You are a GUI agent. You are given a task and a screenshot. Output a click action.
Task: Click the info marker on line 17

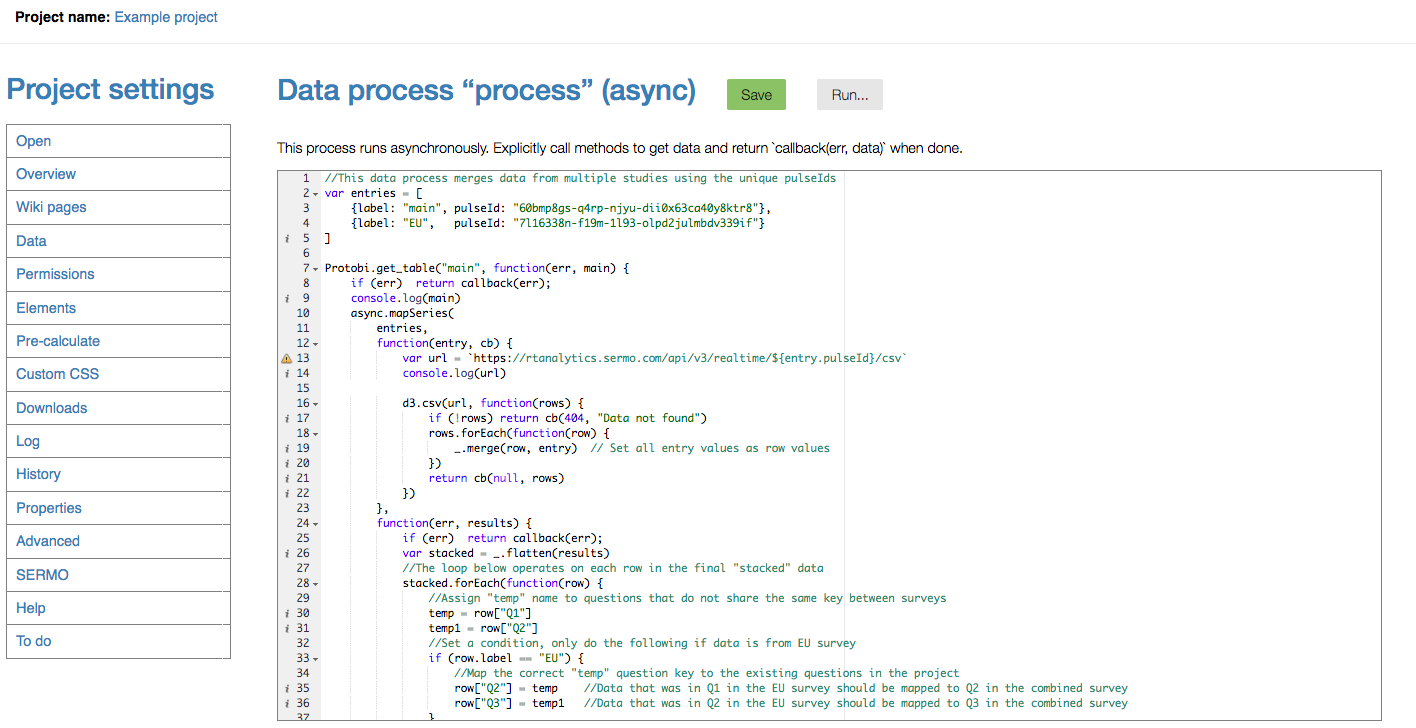(287, 418)
